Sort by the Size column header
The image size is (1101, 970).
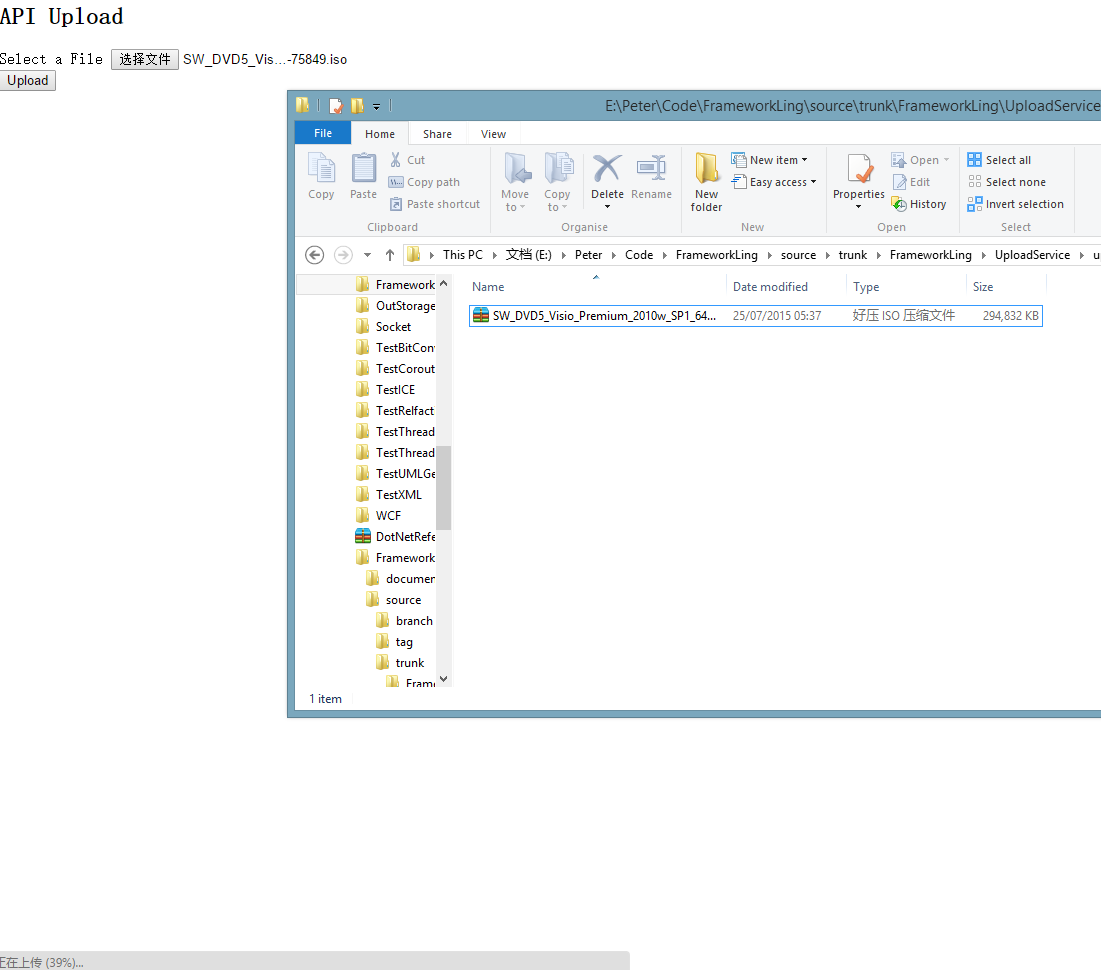click(x=1006, y=287)
